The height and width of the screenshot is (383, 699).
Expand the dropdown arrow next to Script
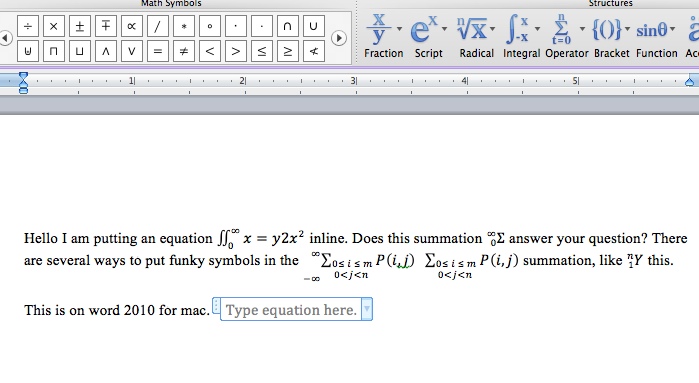click(444, 29)
